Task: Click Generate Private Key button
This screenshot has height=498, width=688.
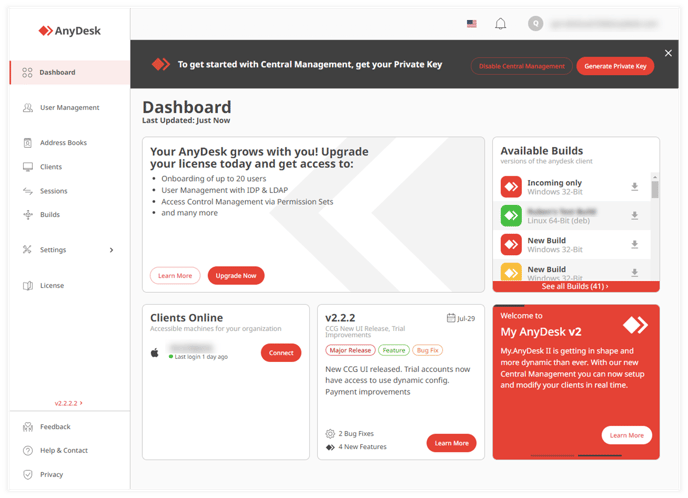Action: point(615,66)
